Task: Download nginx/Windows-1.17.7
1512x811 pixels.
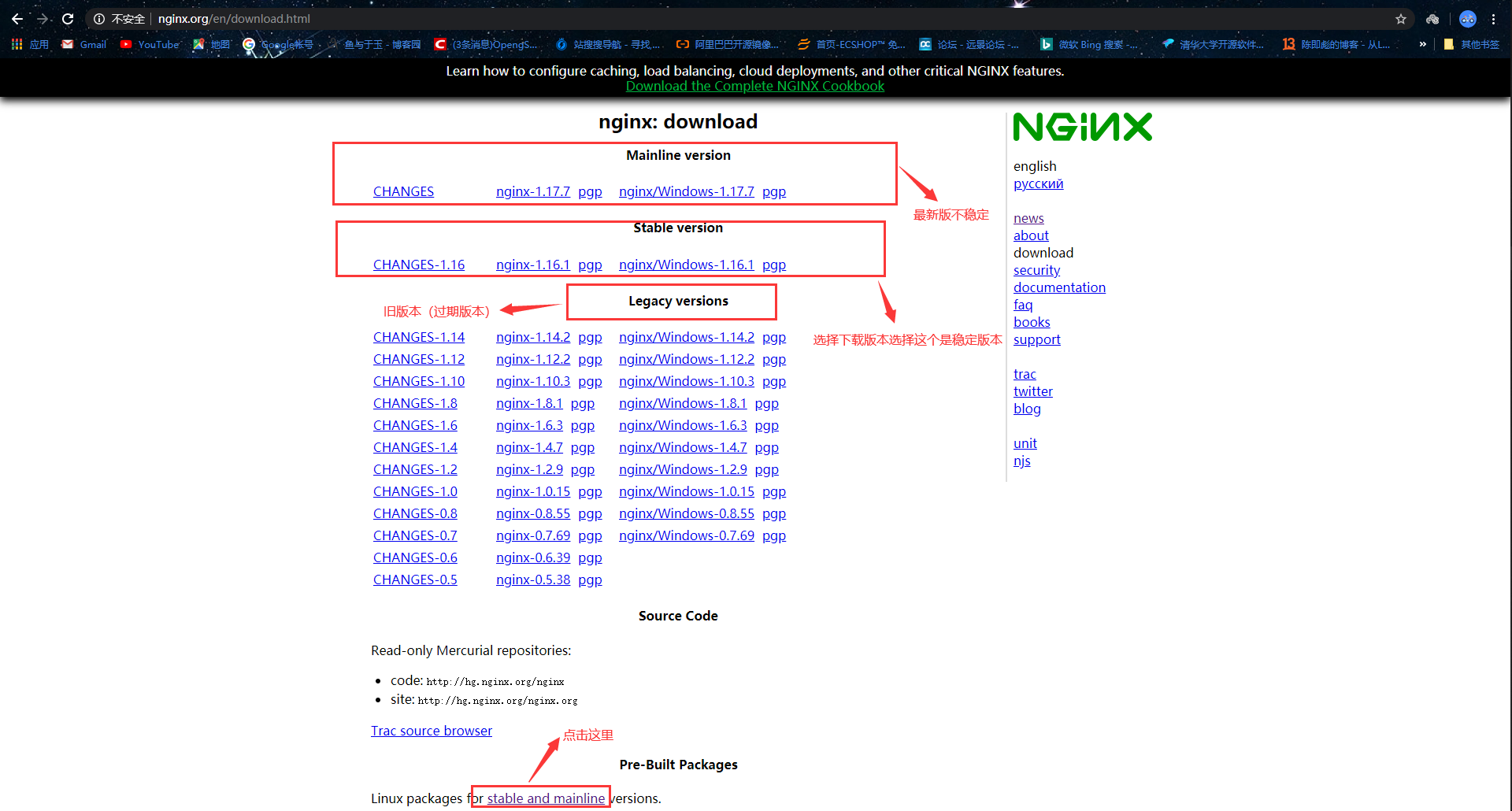Action: [x=687, y=191]
